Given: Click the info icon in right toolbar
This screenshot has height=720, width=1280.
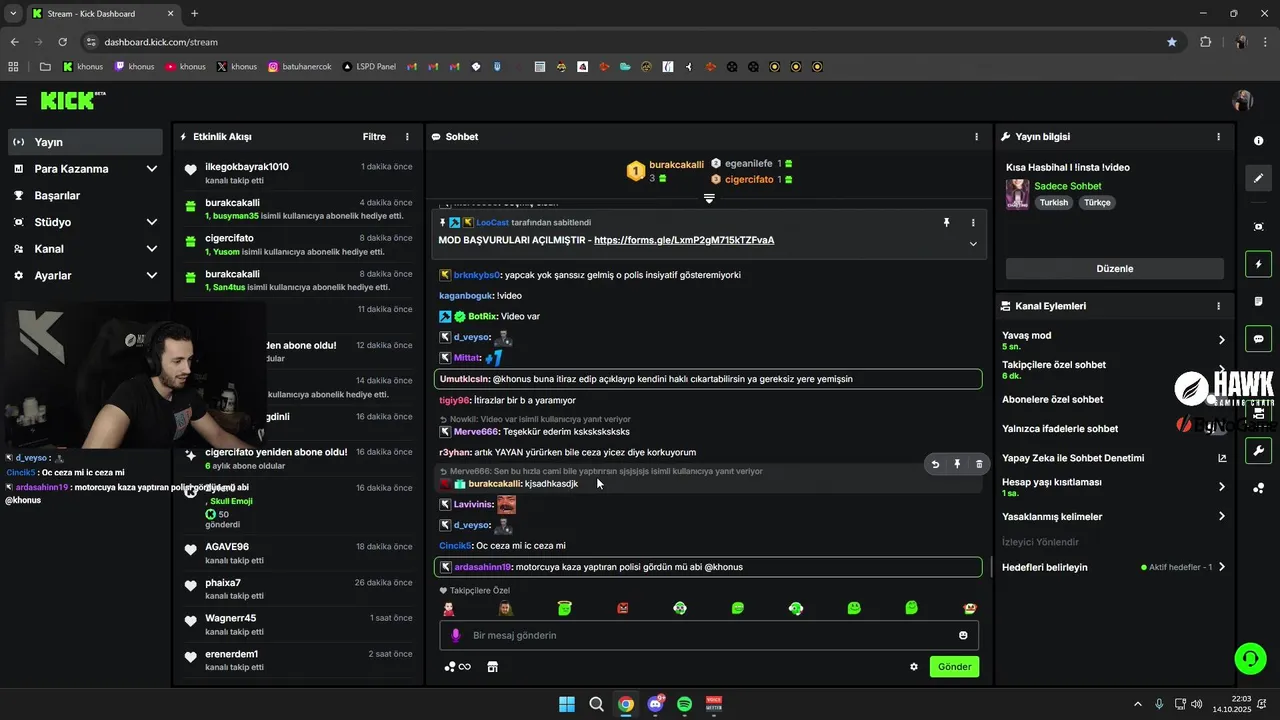Looking at the screenshot, I should pos(1259,141).
